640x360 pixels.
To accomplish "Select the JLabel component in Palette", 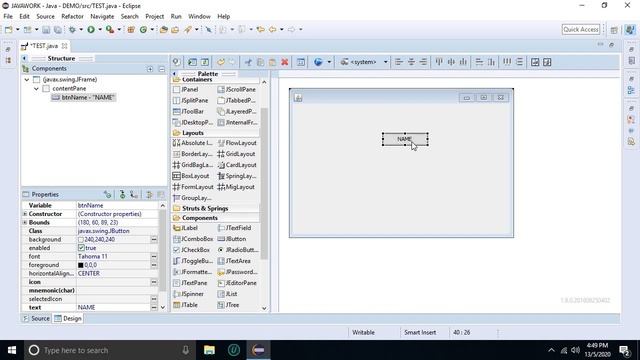I will [186, 228].
